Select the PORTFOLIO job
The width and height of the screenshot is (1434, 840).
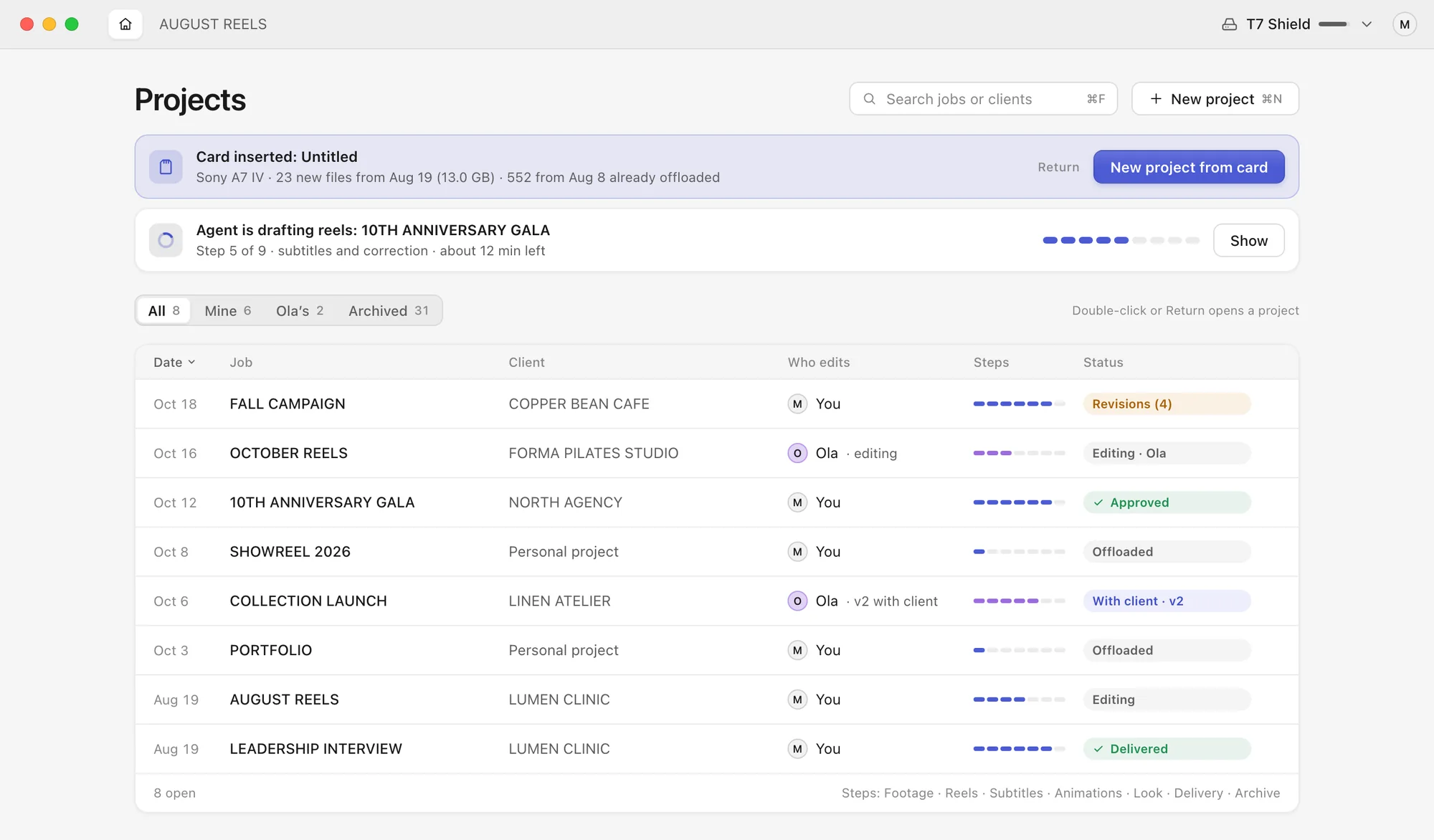tap(270, 650)
